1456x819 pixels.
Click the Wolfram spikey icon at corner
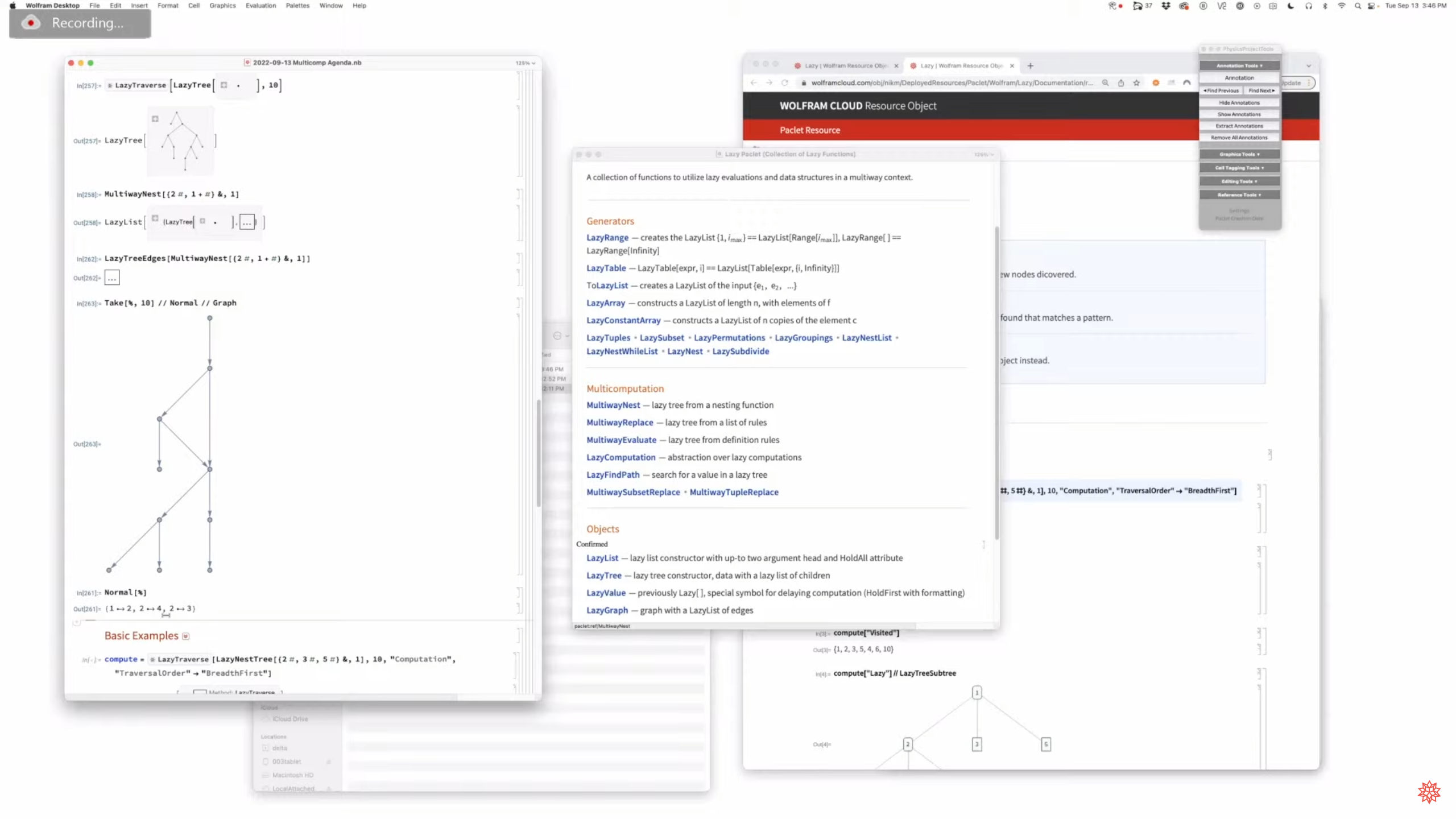1429,792
